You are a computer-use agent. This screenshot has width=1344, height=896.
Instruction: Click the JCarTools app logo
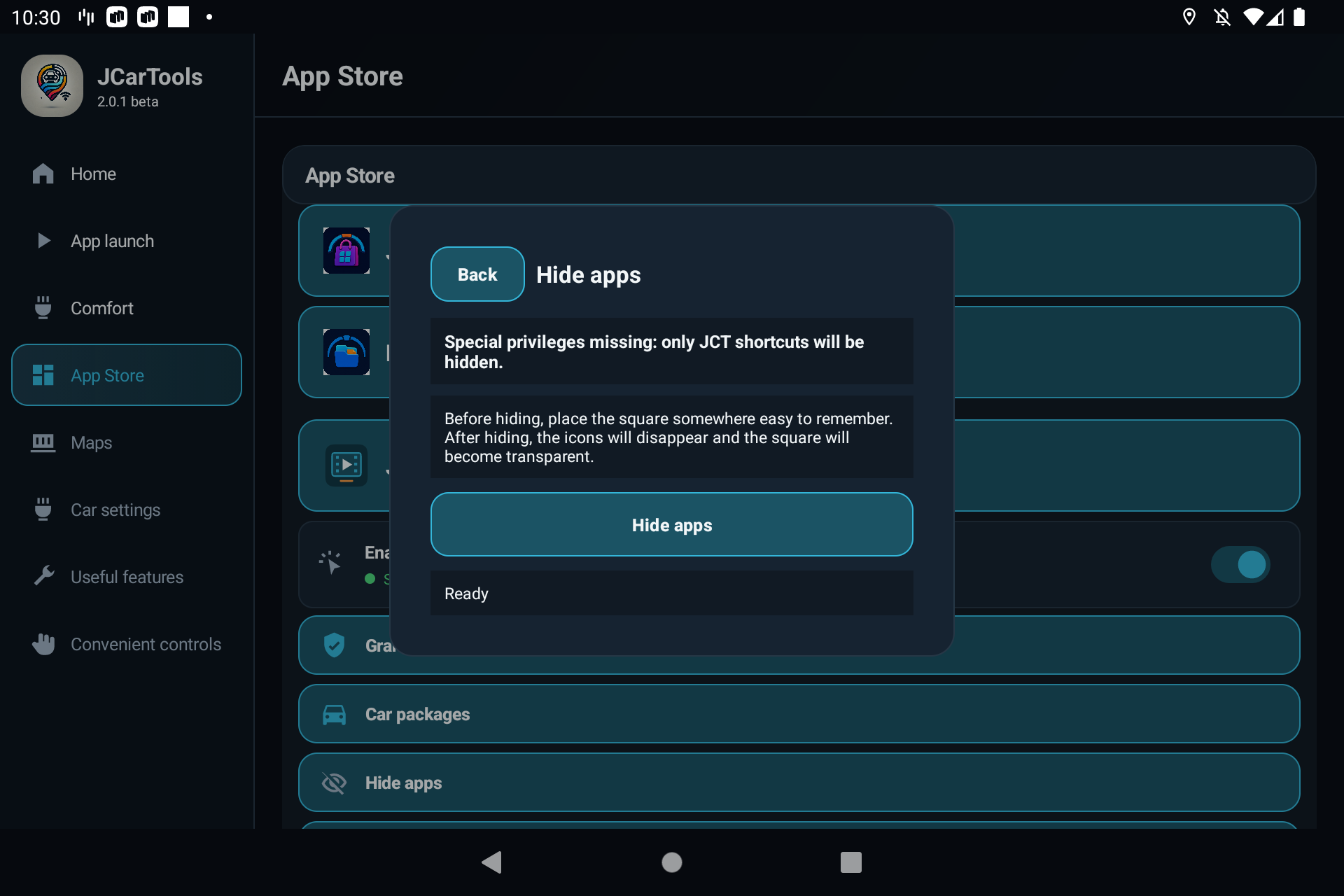pos(52,85)
